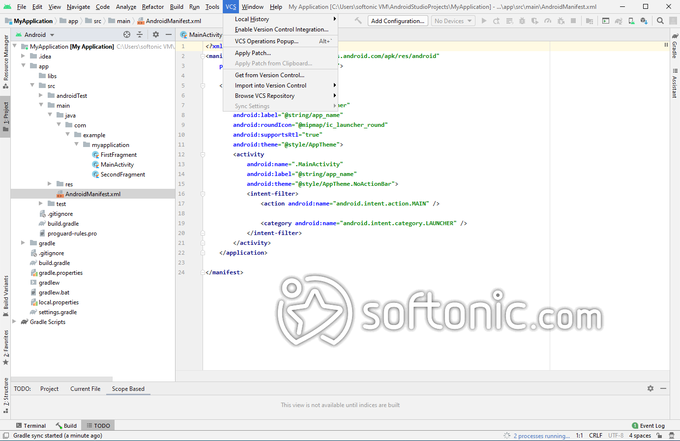Select the MainActivity editor tab
This screenshot has width=680, height=441.
click(x=201, y=35)
